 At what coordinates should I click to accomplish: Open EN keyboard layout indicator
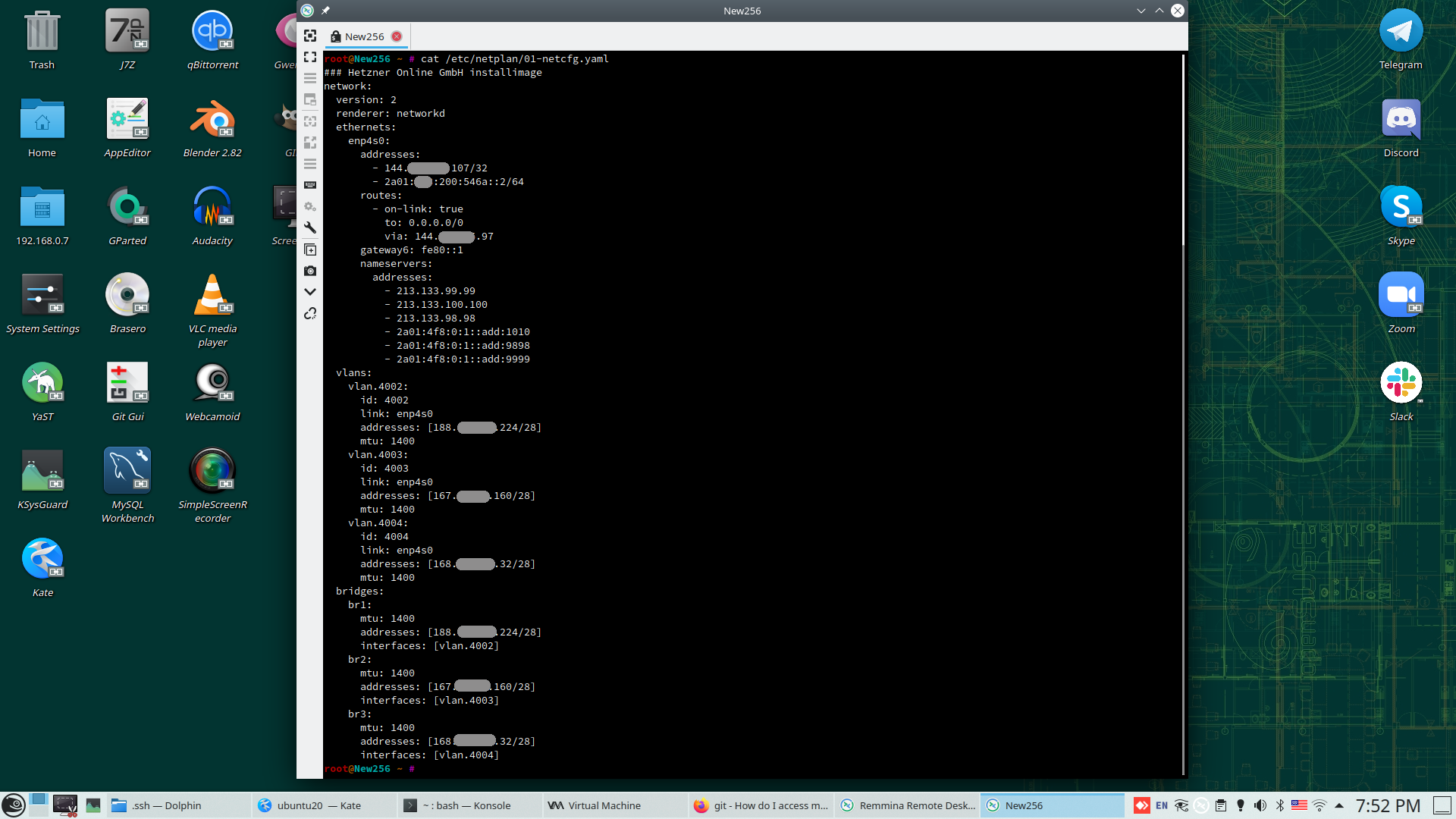1162,805
